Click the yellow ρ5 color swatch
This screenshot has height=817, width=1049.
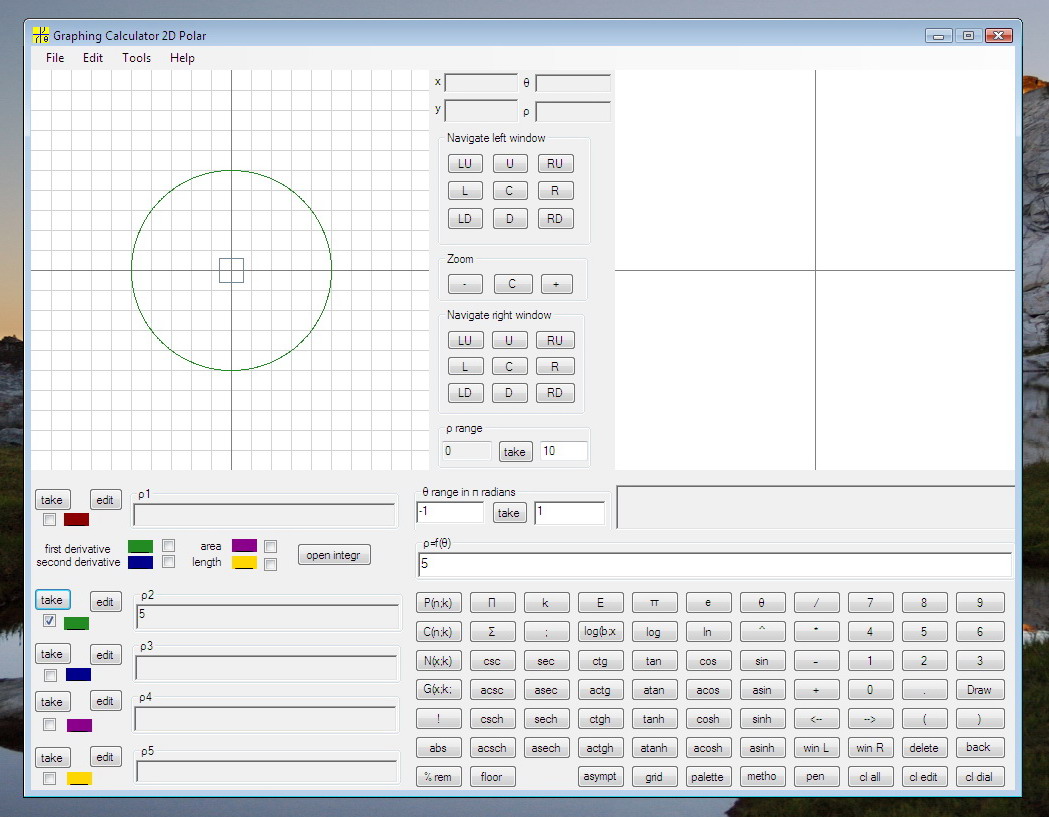(x=79, y=778)
